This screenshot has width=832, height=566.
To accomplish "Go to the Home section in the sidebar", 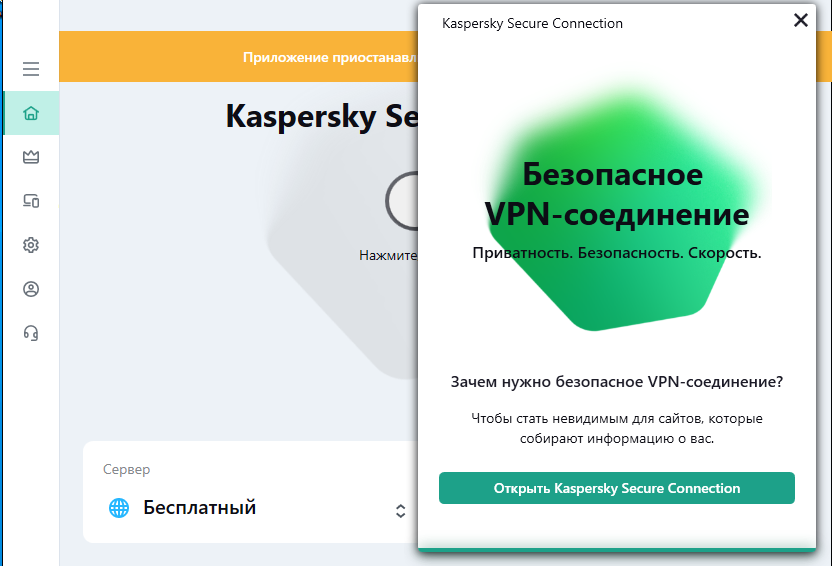I will click(31, 113).
